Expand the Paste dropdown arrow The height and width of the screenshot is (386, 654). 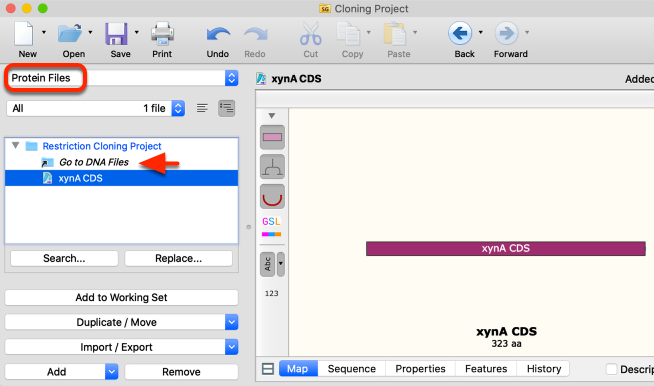click(x=415, y=32)
